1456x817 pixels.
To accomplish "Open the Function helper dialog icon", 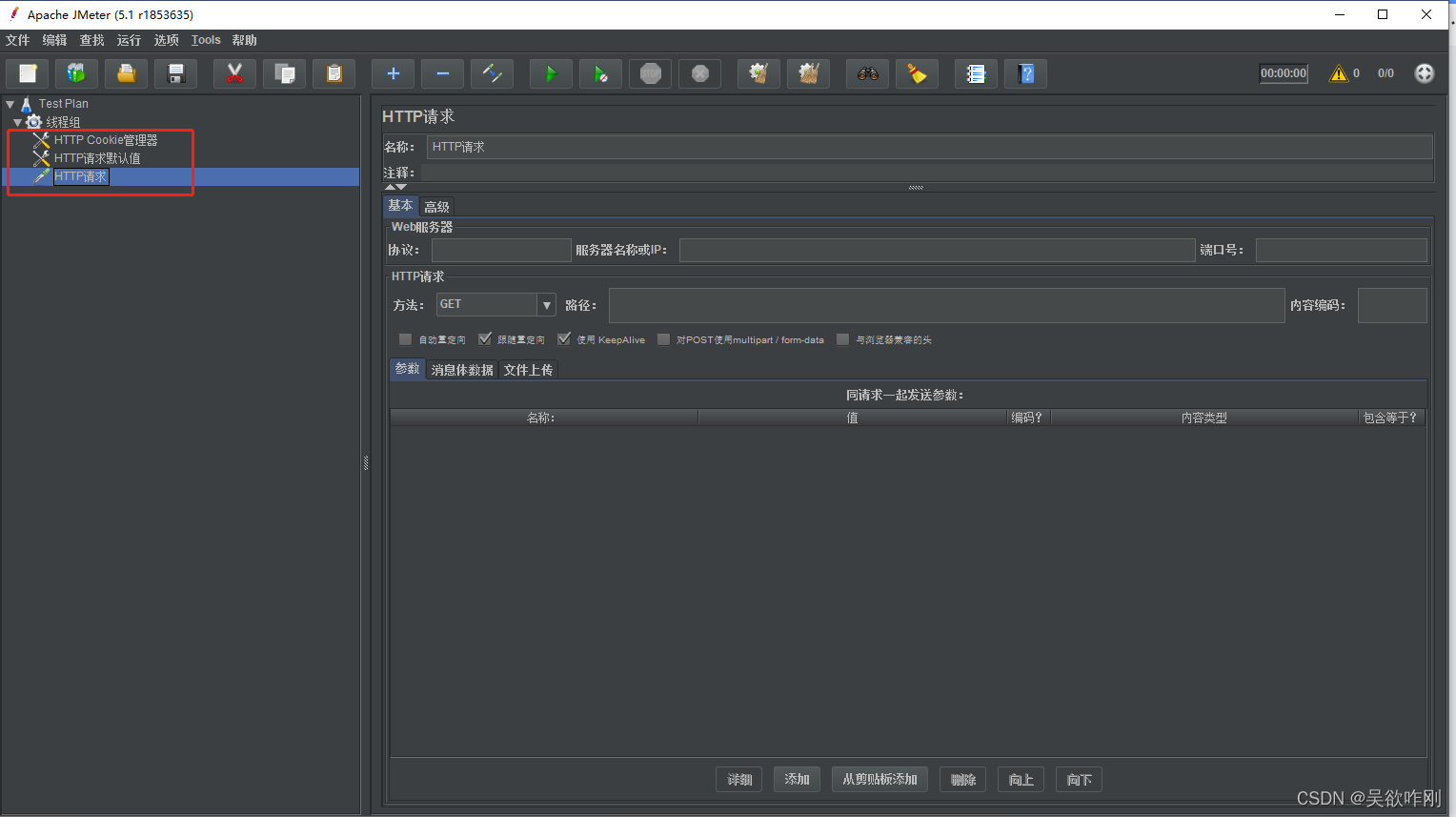I will [976, 73].
